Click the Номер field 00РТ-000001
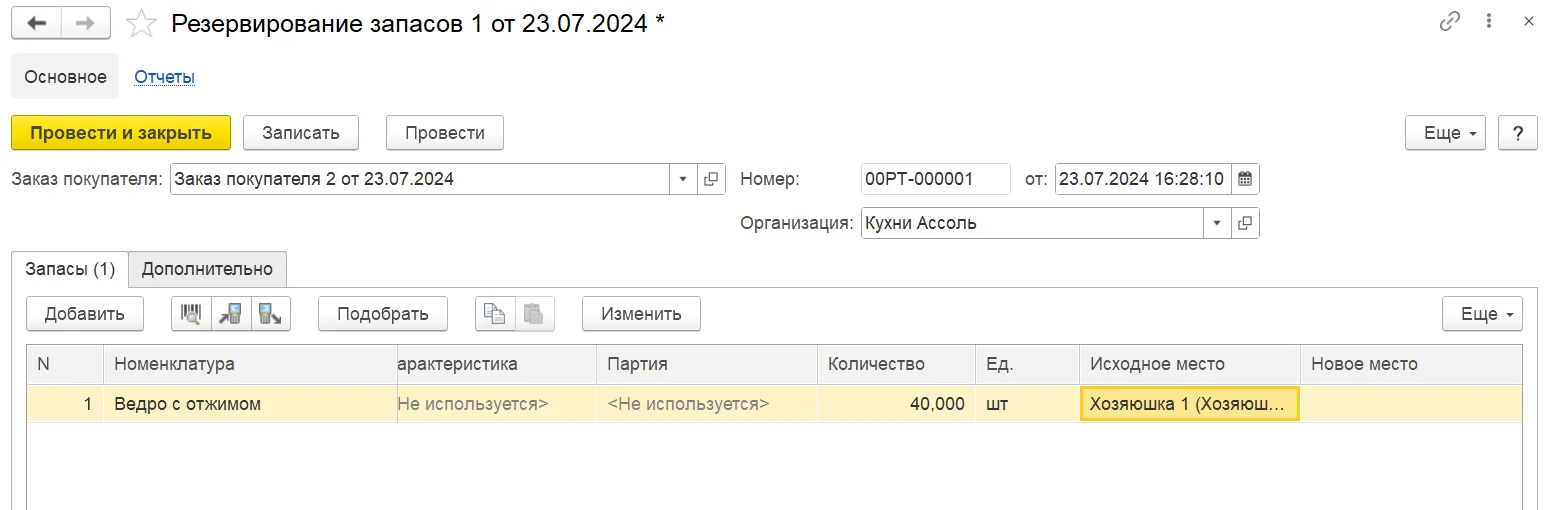Screen dimensions: 1550x510 click(x=935, y=179)
